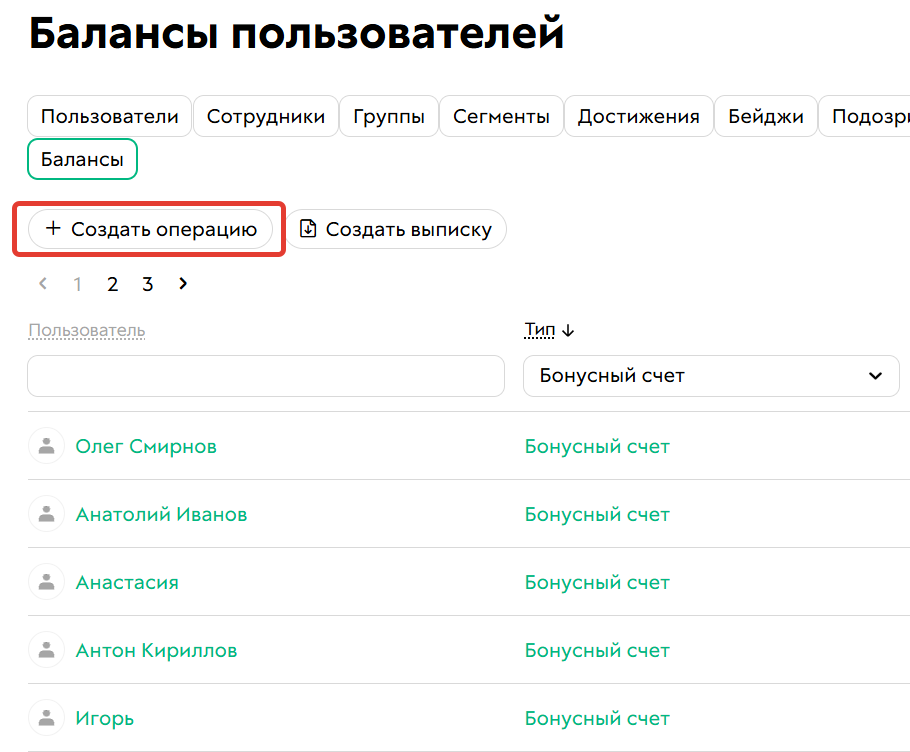Click the avatar icon beside Олег Смирнов
The image size is (910, 752).
(x=46, y=446)
